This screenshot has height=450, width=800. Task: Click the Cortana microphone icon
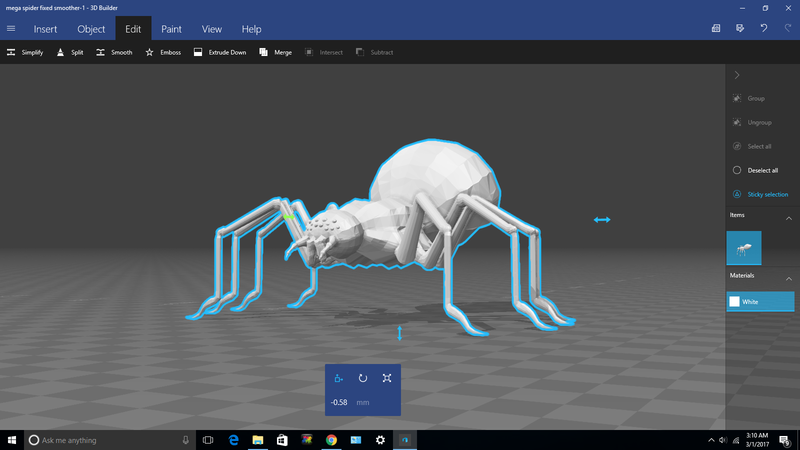pyautogui.click(x=186, y=440)
